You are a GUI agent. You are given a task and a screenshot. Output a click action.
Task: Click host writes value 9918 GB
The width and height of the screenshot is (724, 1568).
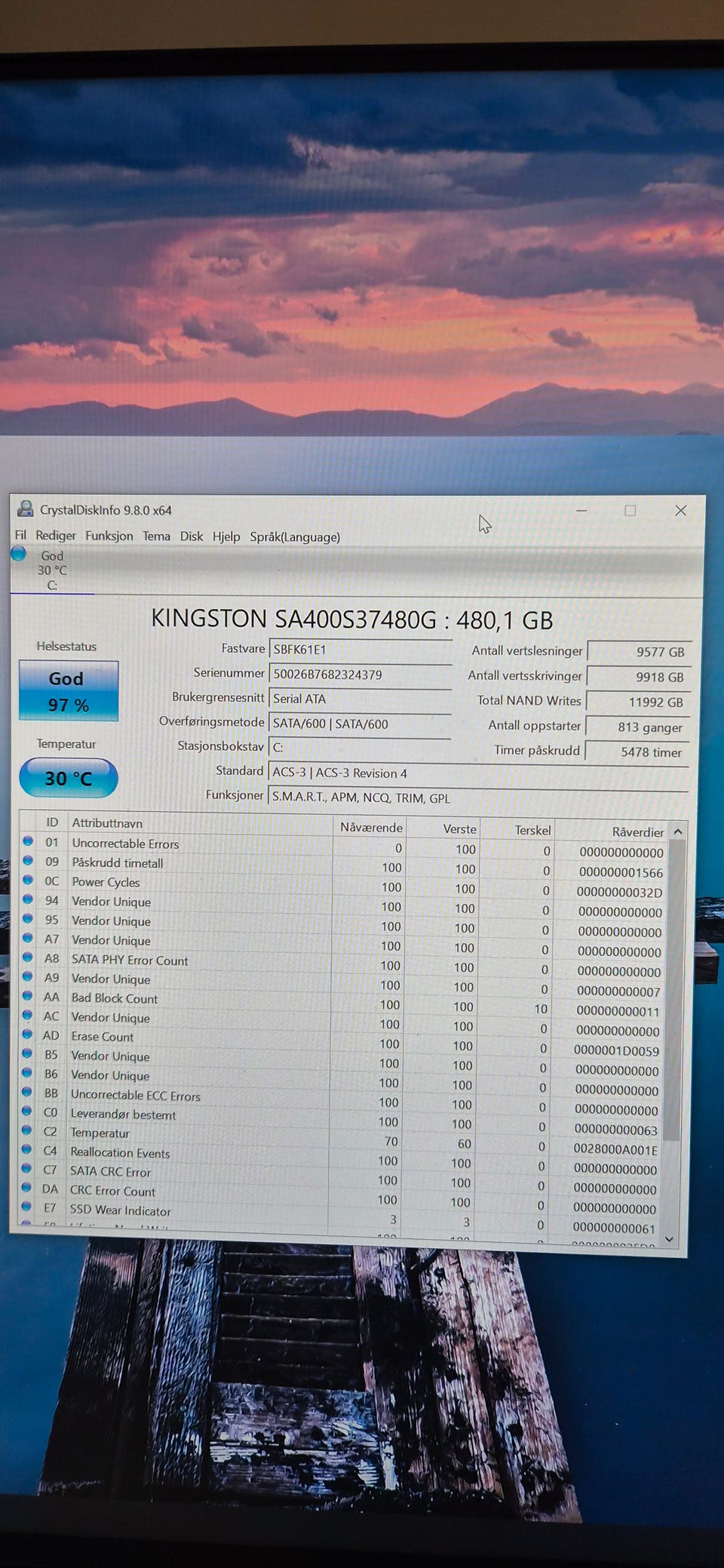click(638, 677)
